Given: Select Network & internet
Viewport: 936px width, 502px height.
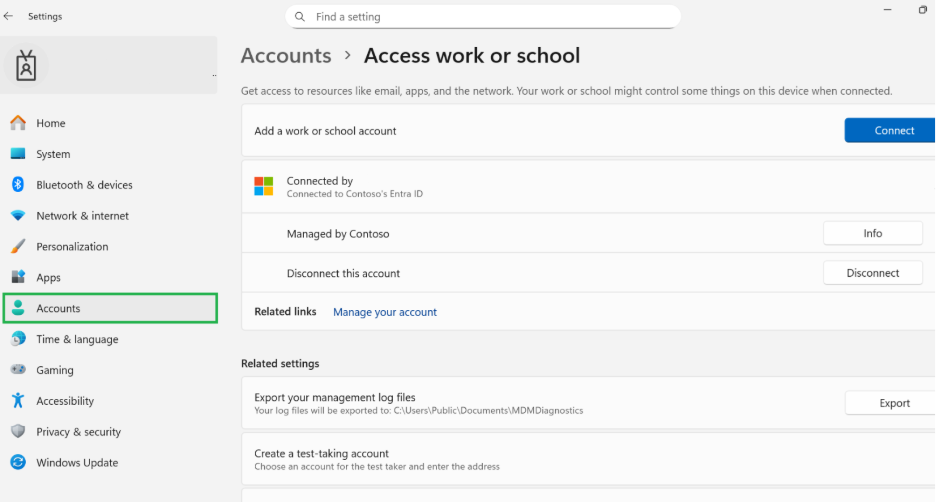Looking at the screenshot, I should pos(110,215).
